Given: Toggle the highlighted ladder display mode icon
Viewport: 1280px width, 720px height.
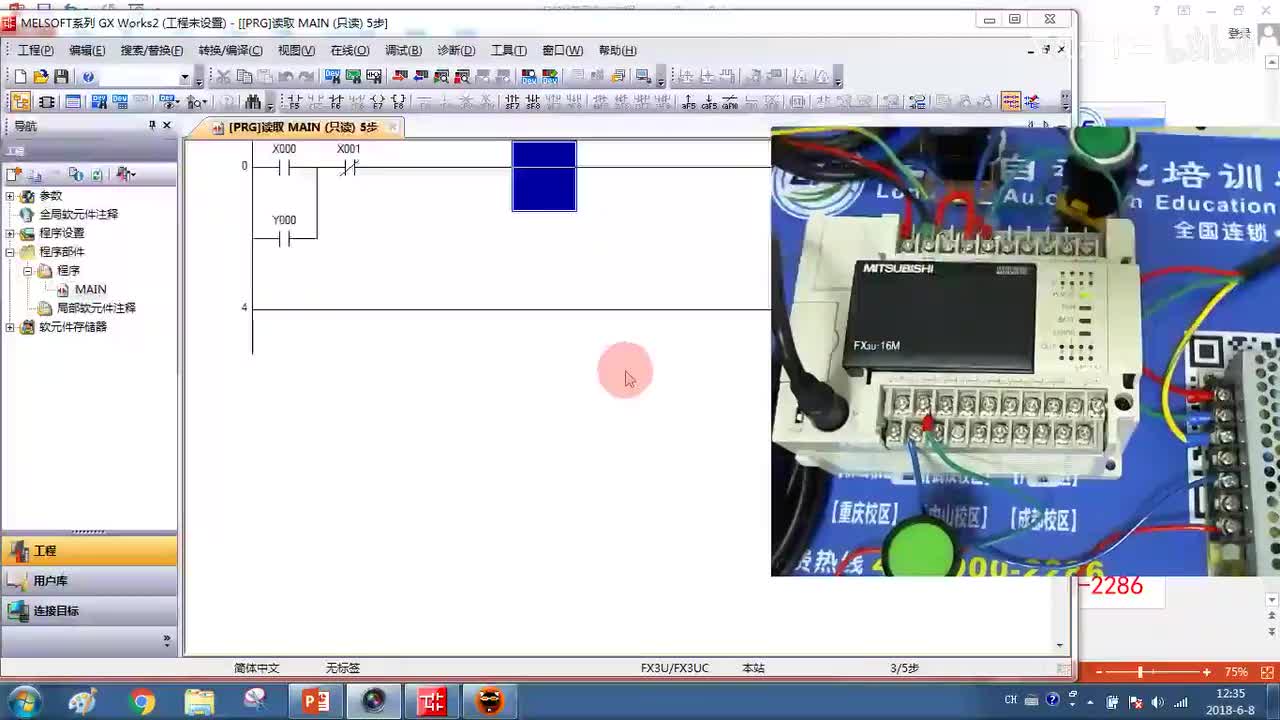Looking at the screenshot, I should tap(1011, 102).
